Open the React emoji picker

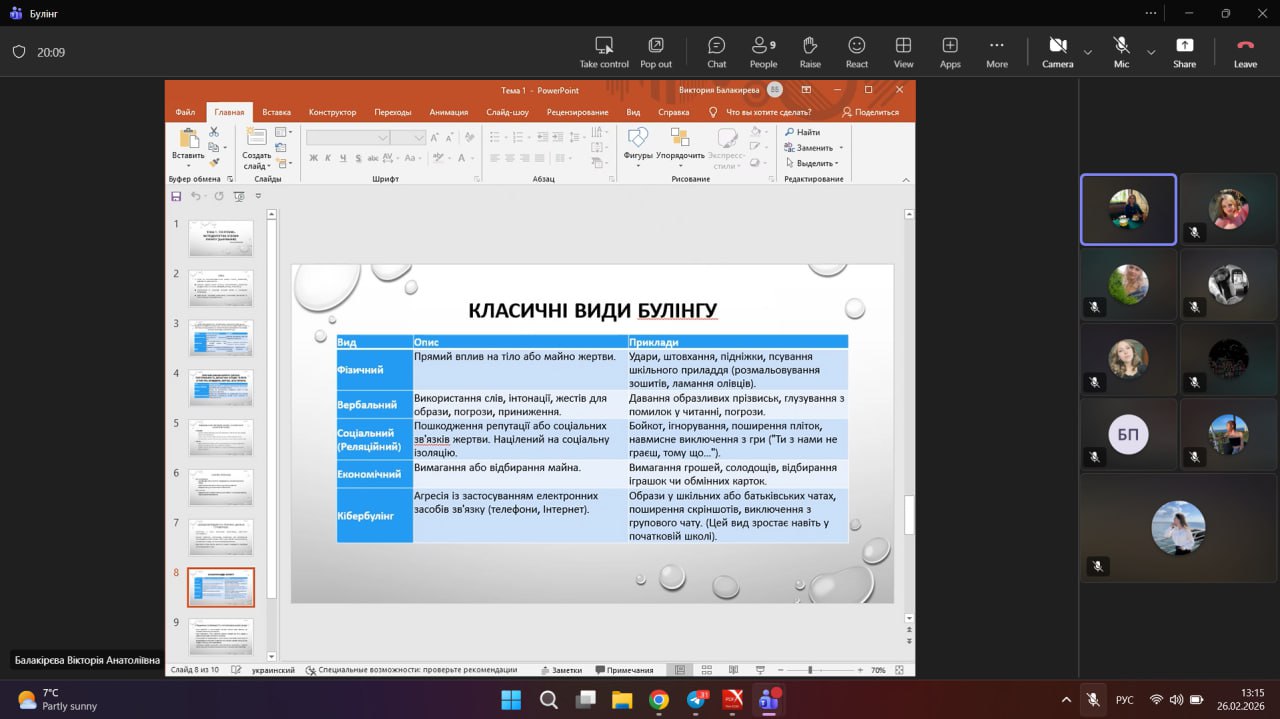click(857, 52)
